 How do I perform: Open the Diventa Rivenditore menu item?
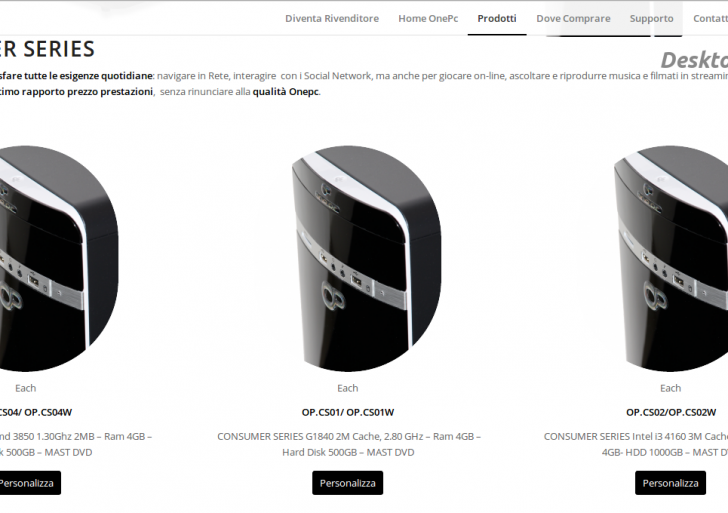[x=332, y=19]
